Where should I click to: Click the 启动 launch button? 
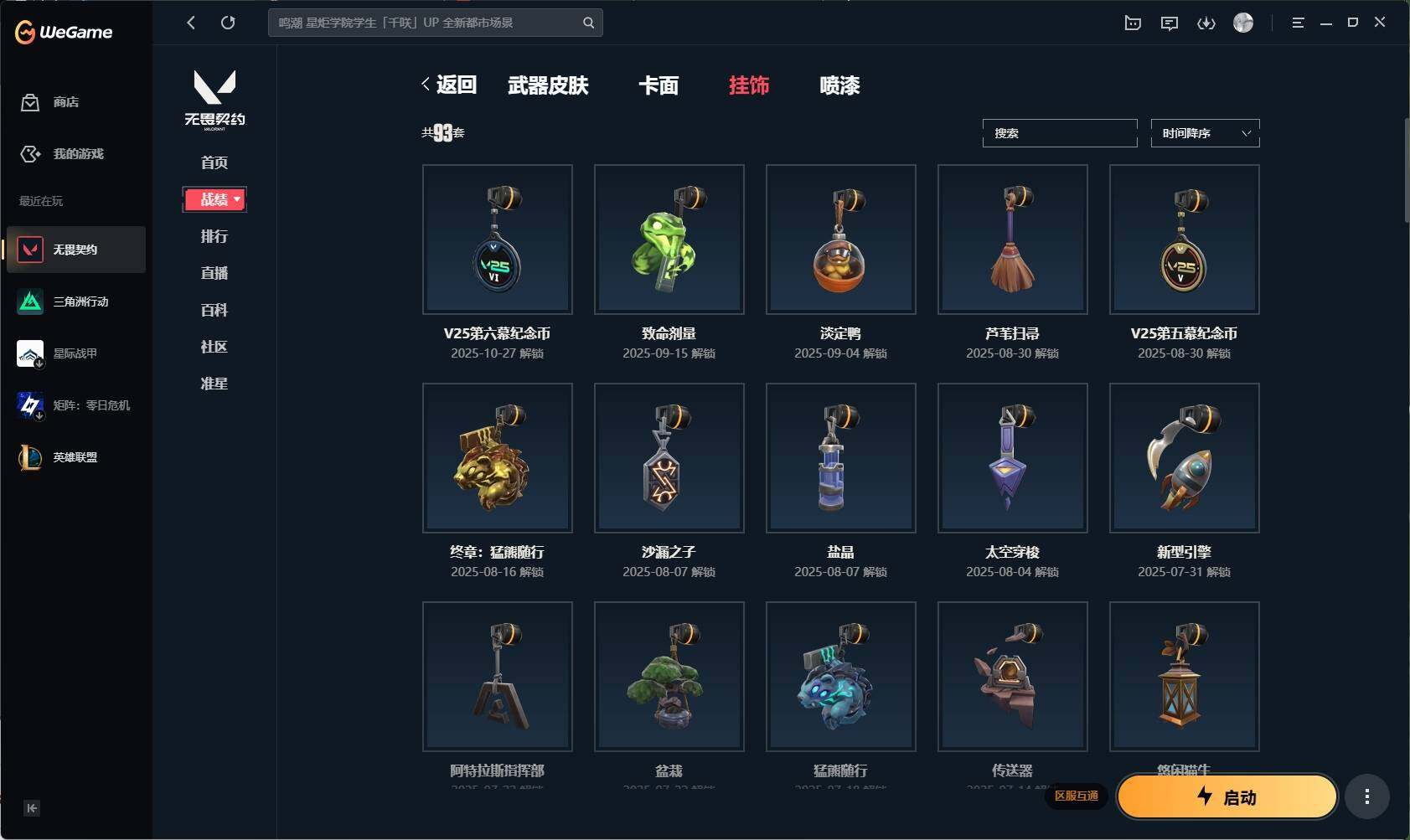[x=1227, y=796]
